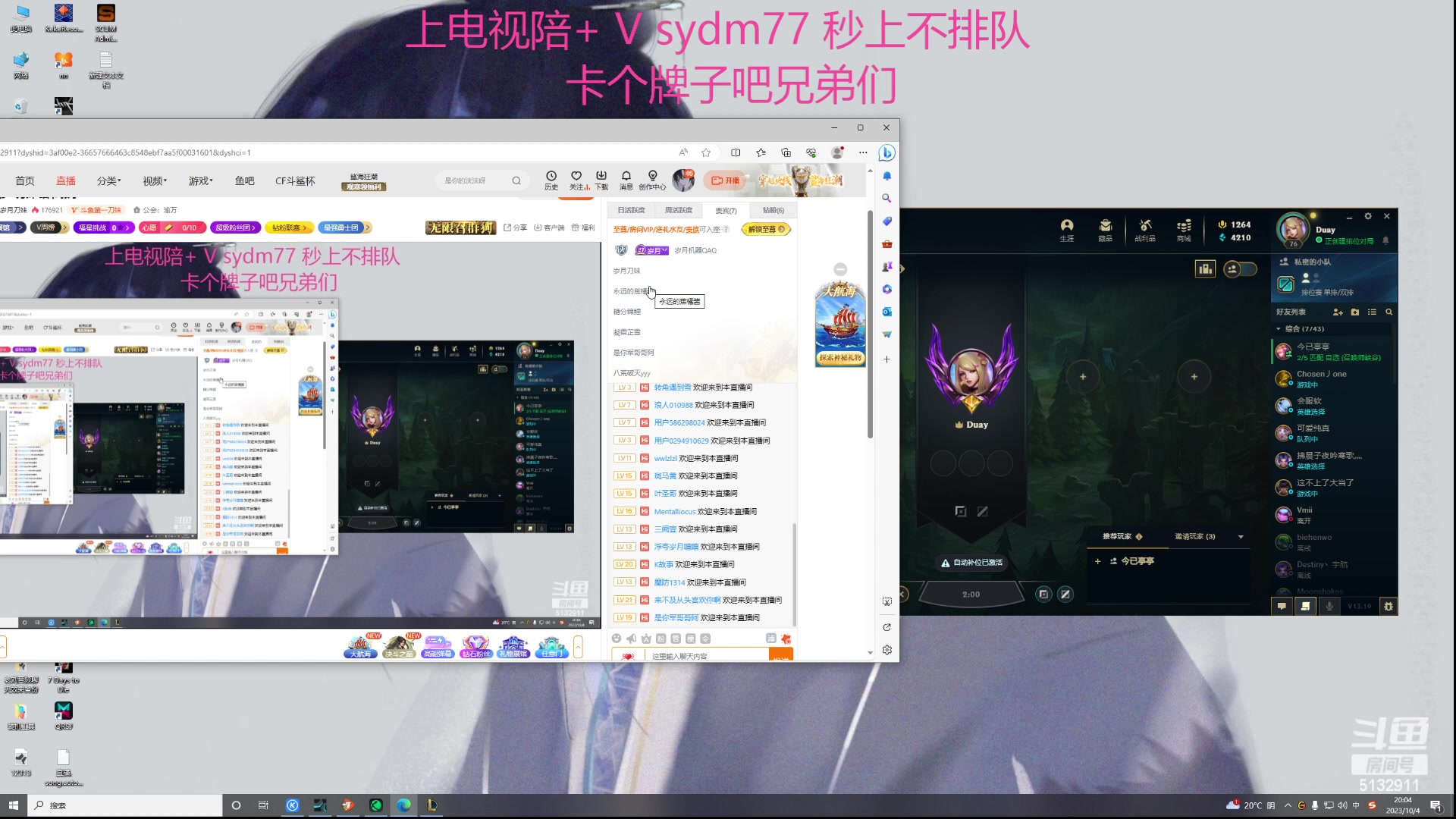
Task: Toggle the voice microphone button
Action: [1329, 606]
